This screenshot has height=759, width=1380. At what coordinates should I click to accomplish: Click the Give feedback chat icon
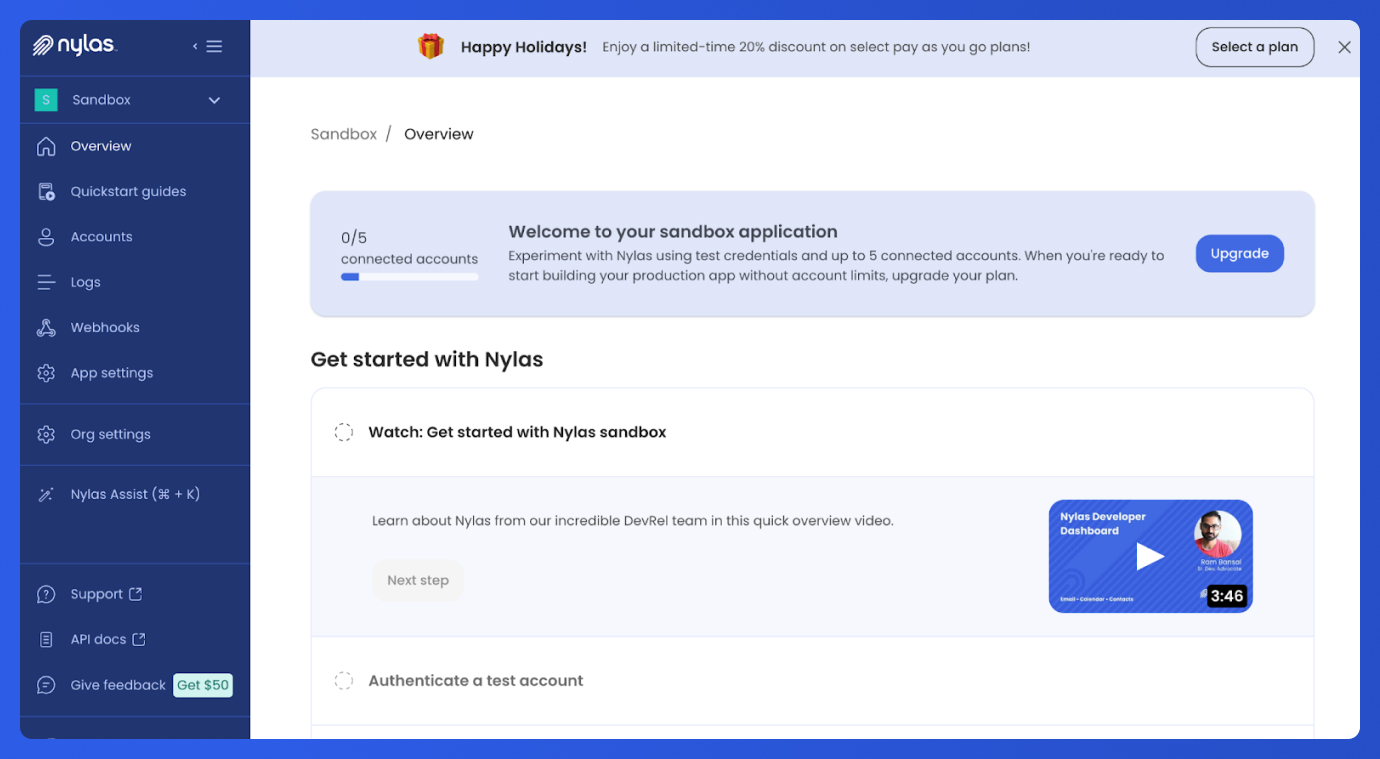click(46, 685)
